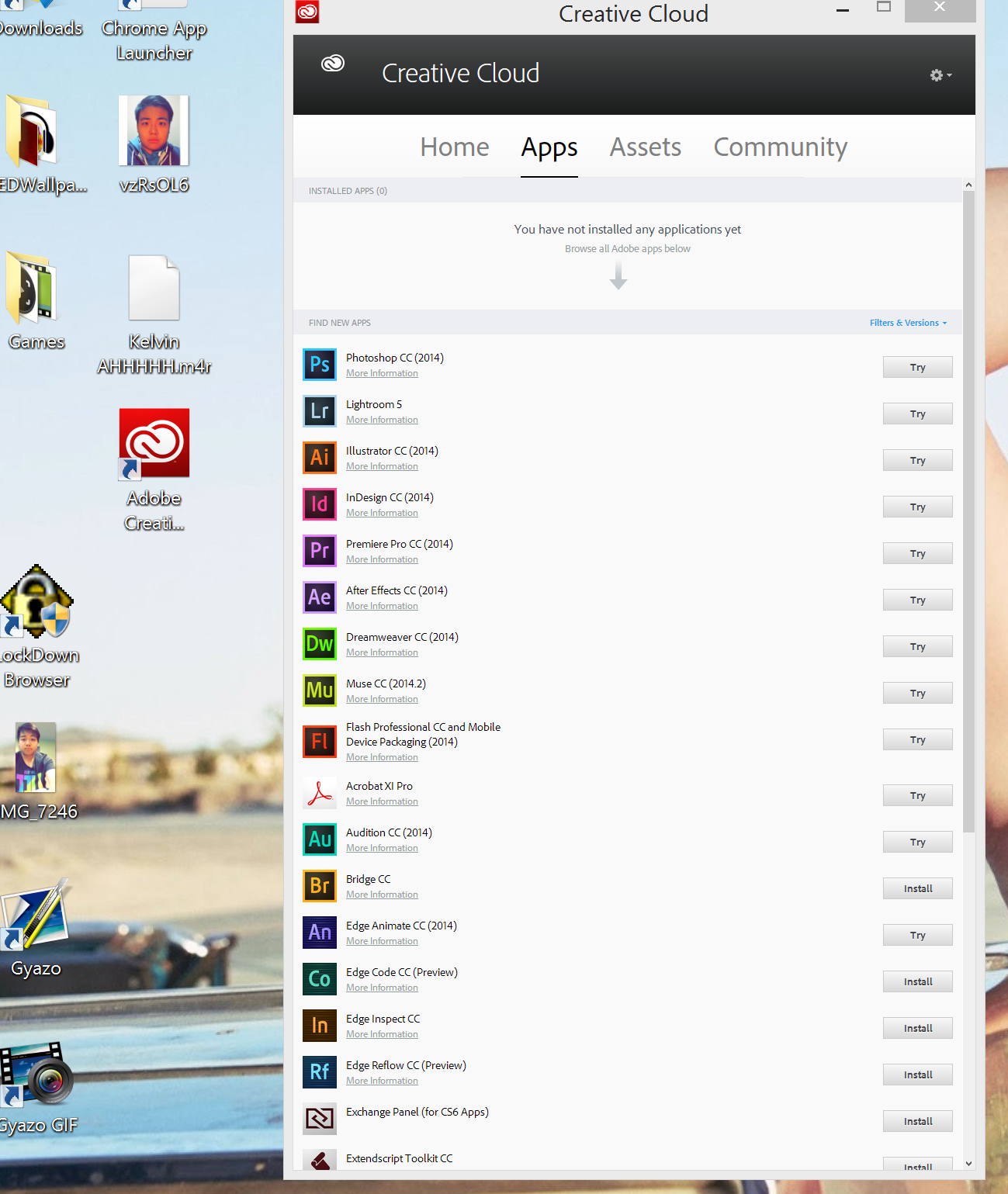Click the InDesign CC app icon

point(320,504)
